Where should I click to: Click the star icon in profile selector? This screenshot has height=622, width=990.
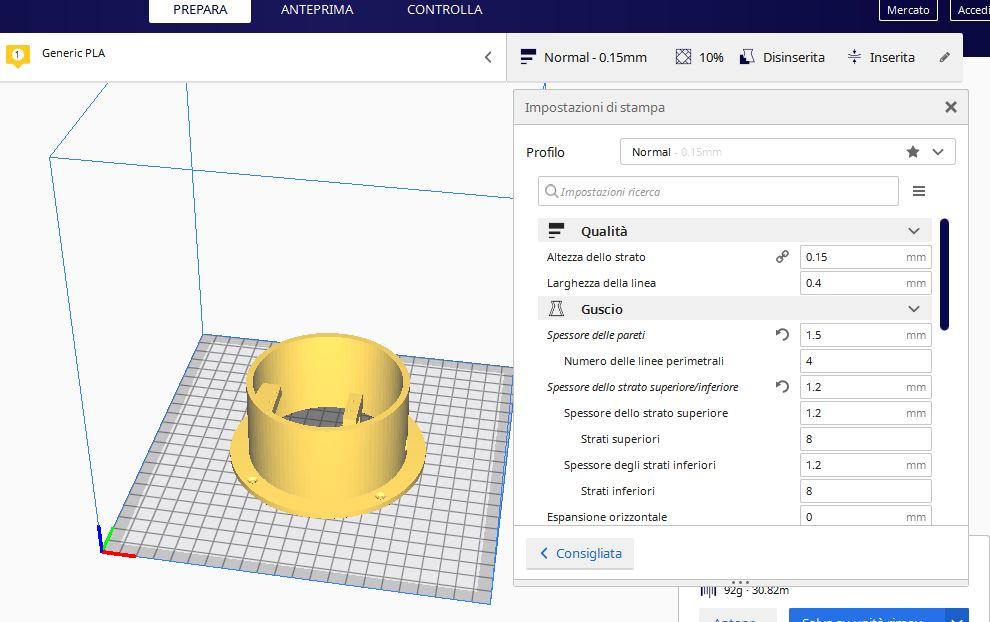[x=912, y=152]
